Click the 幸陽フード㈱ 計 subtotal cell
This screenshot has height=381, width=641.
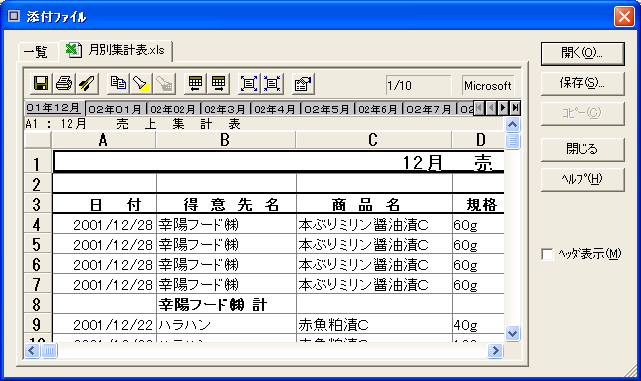[x=226, y=304]
